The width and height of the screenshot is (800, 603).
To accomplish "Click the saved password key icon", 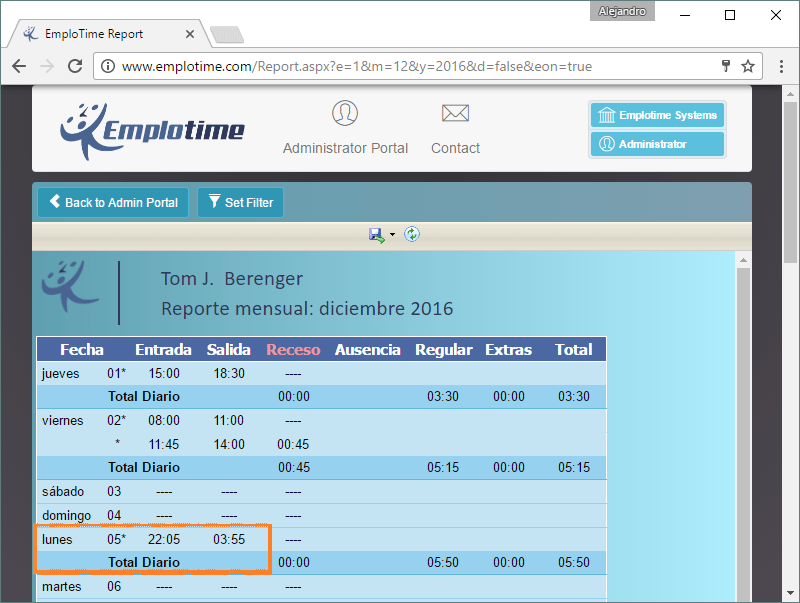I will (726, 67).
